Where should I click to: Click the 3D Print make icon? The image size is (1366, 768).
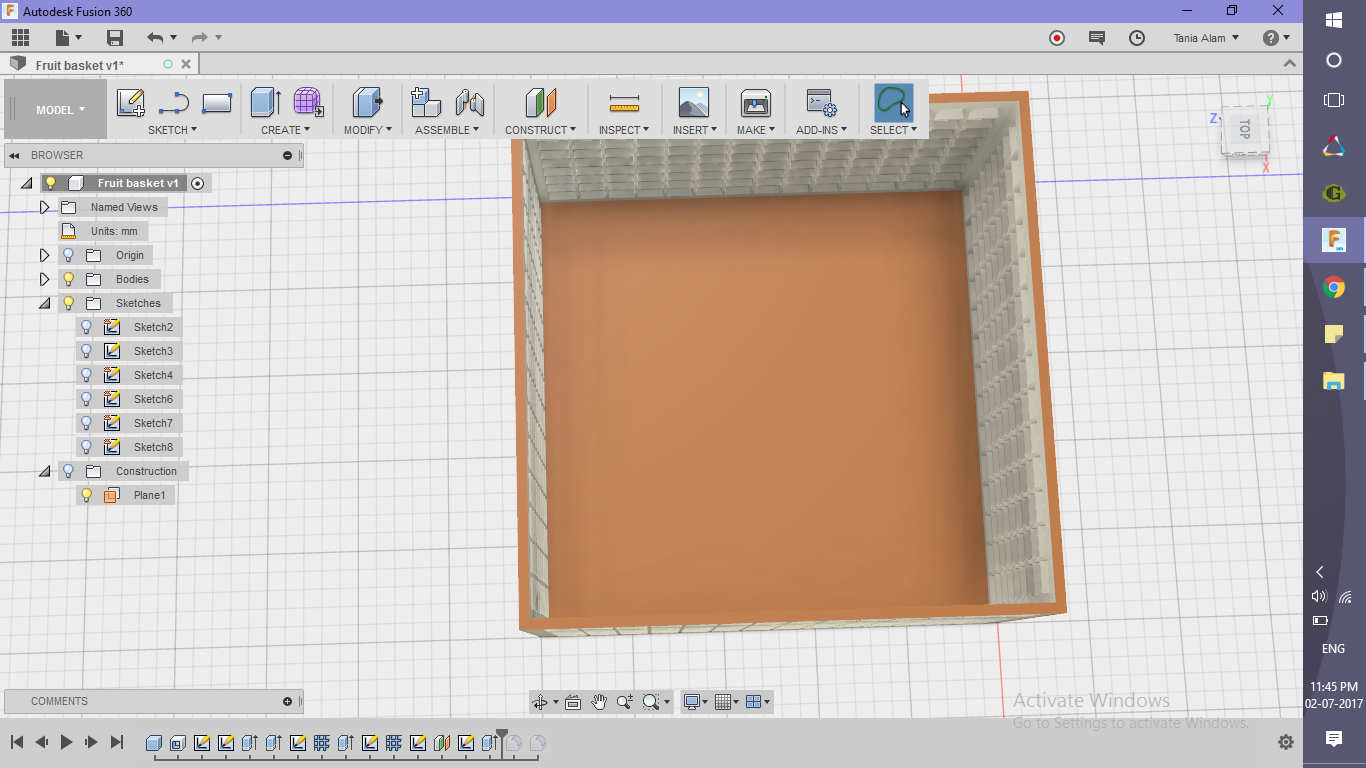[755, 102]
